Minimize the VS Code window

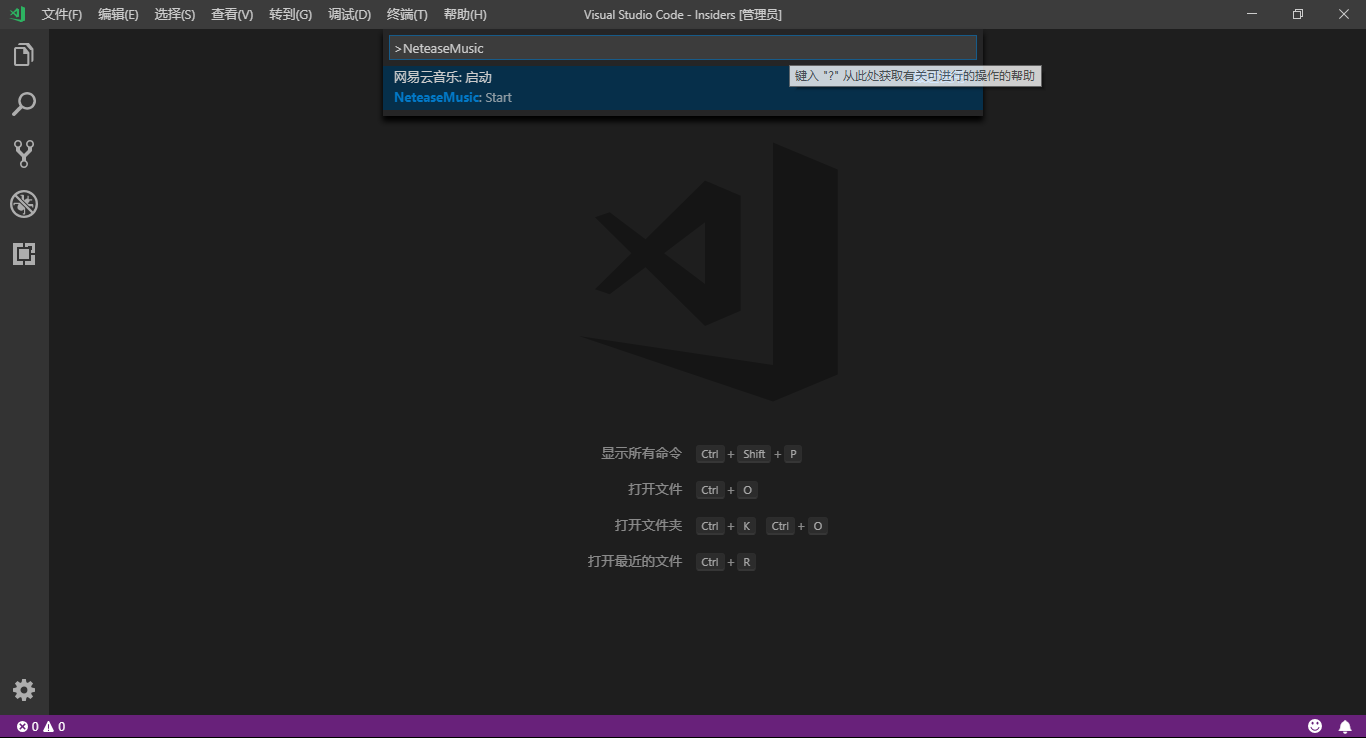pos(1252,14)
